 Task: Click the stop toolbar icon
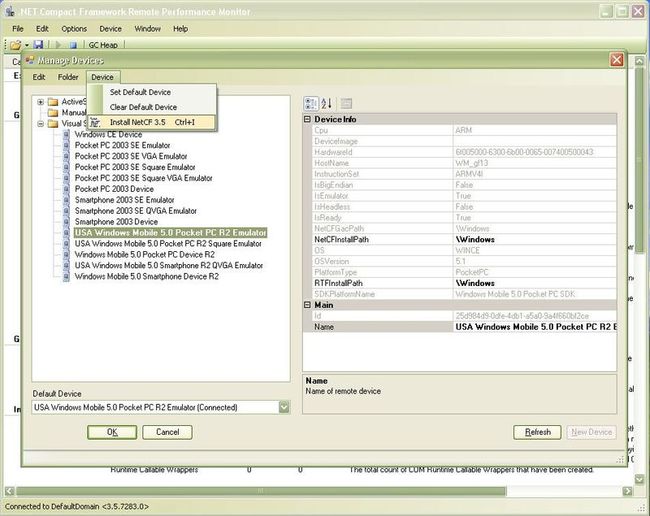[x=73, y=45]
